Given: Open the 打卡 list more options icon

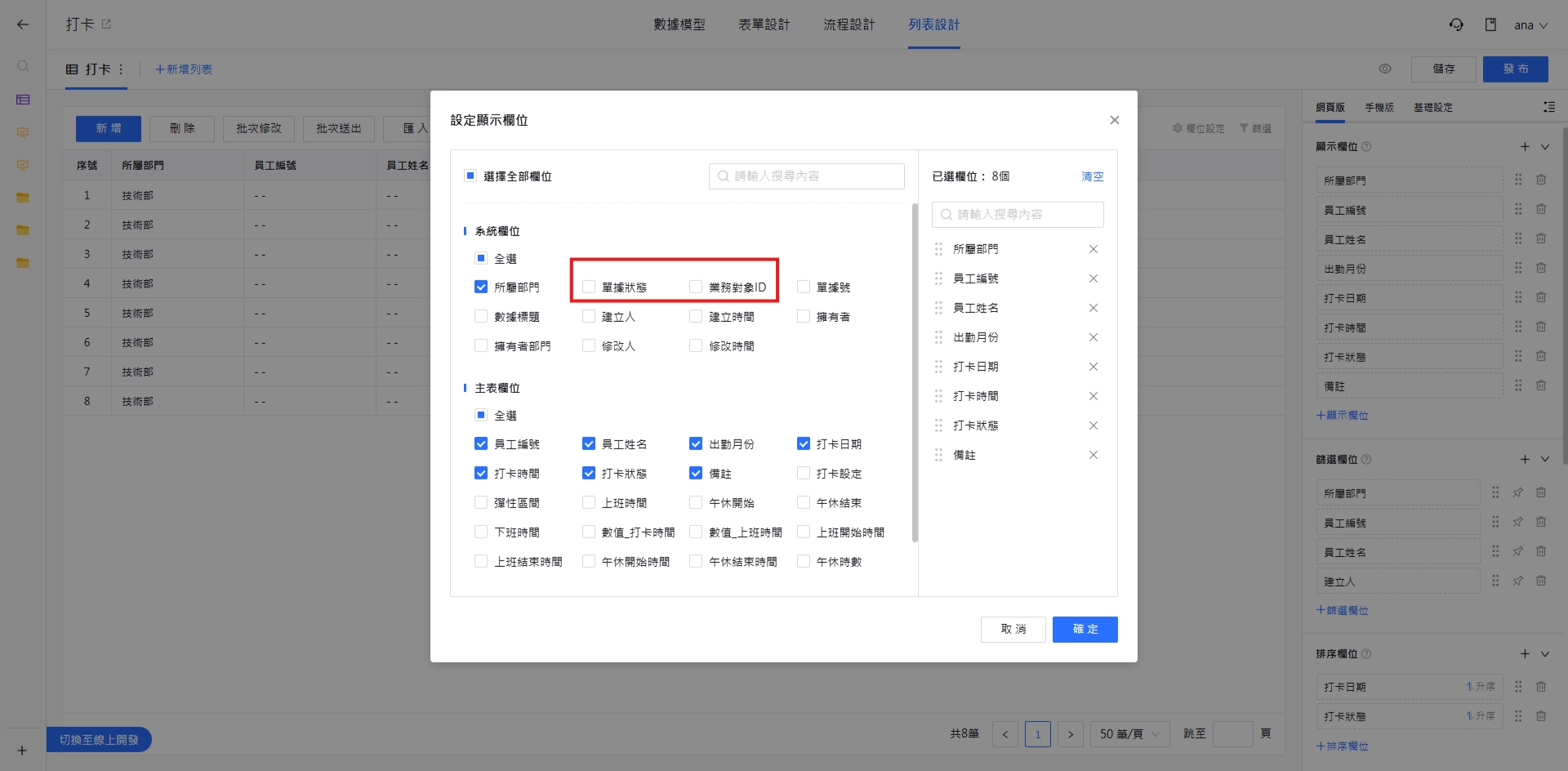Looking at the screenshot, I should (x=121, y=69).
